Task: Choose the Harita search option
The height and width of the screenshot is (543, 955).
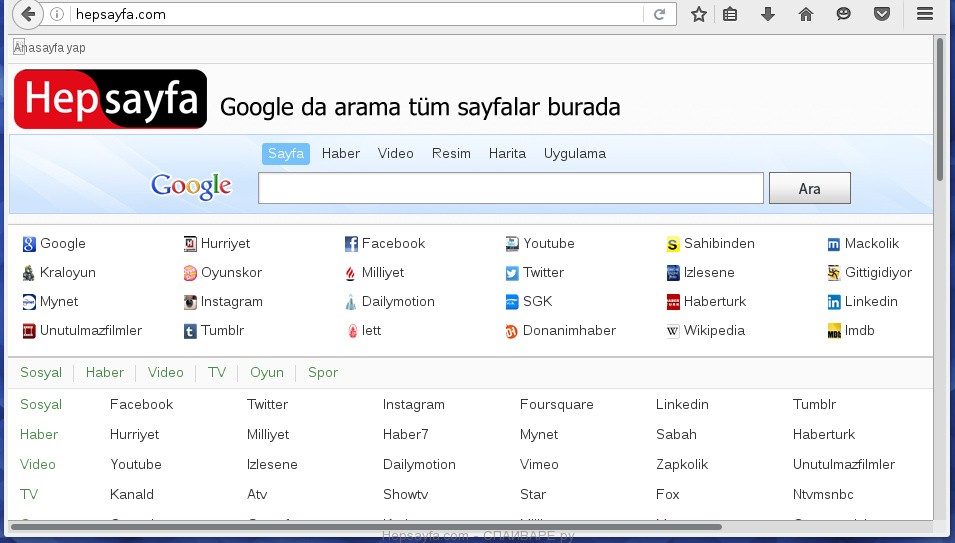Action: coord(507,153)
